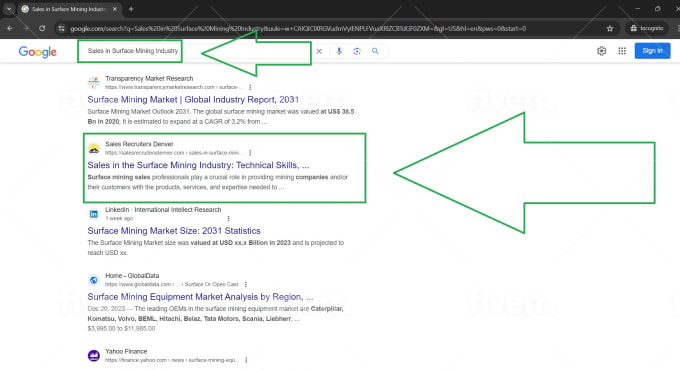Open more options for the GlobalData result

click(x=246, y=284)
